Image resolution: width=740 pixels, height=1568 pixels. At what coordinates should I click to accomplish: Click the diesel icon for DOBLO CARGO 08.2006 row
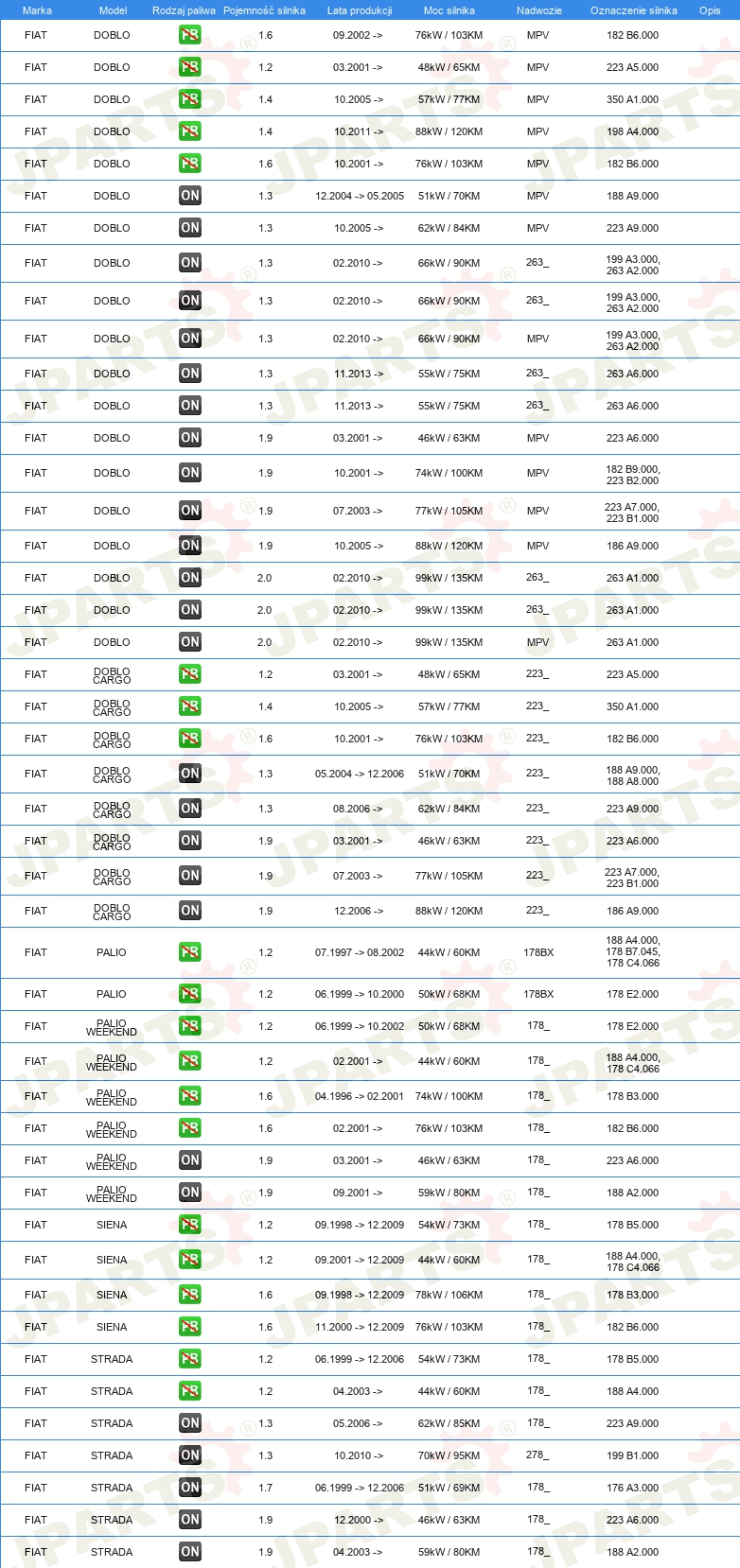190,809
